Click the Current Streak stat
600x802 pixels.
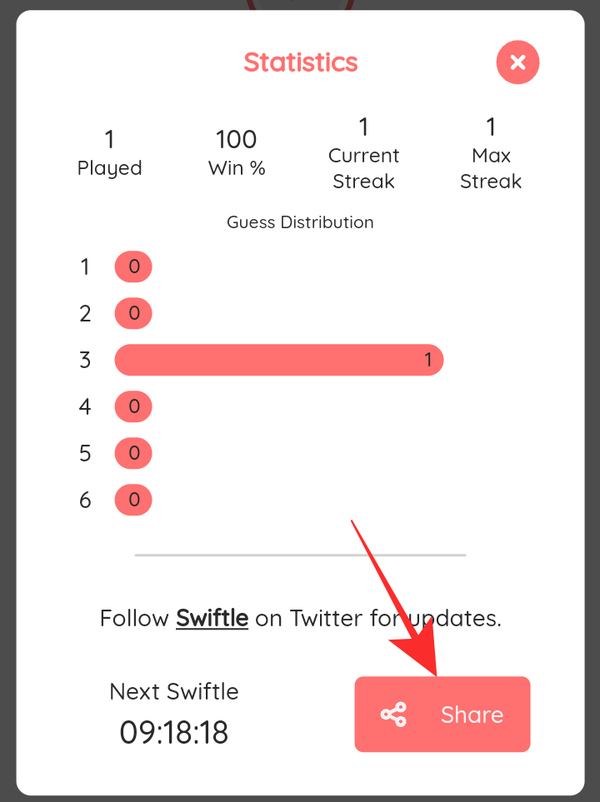click(364, 152)
